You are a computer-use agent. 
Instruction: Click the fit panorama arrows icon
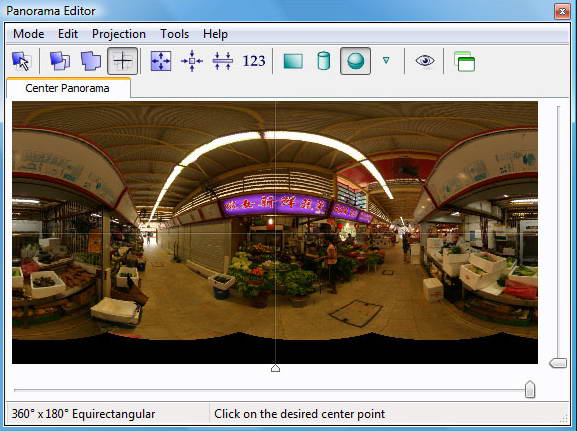161,61
